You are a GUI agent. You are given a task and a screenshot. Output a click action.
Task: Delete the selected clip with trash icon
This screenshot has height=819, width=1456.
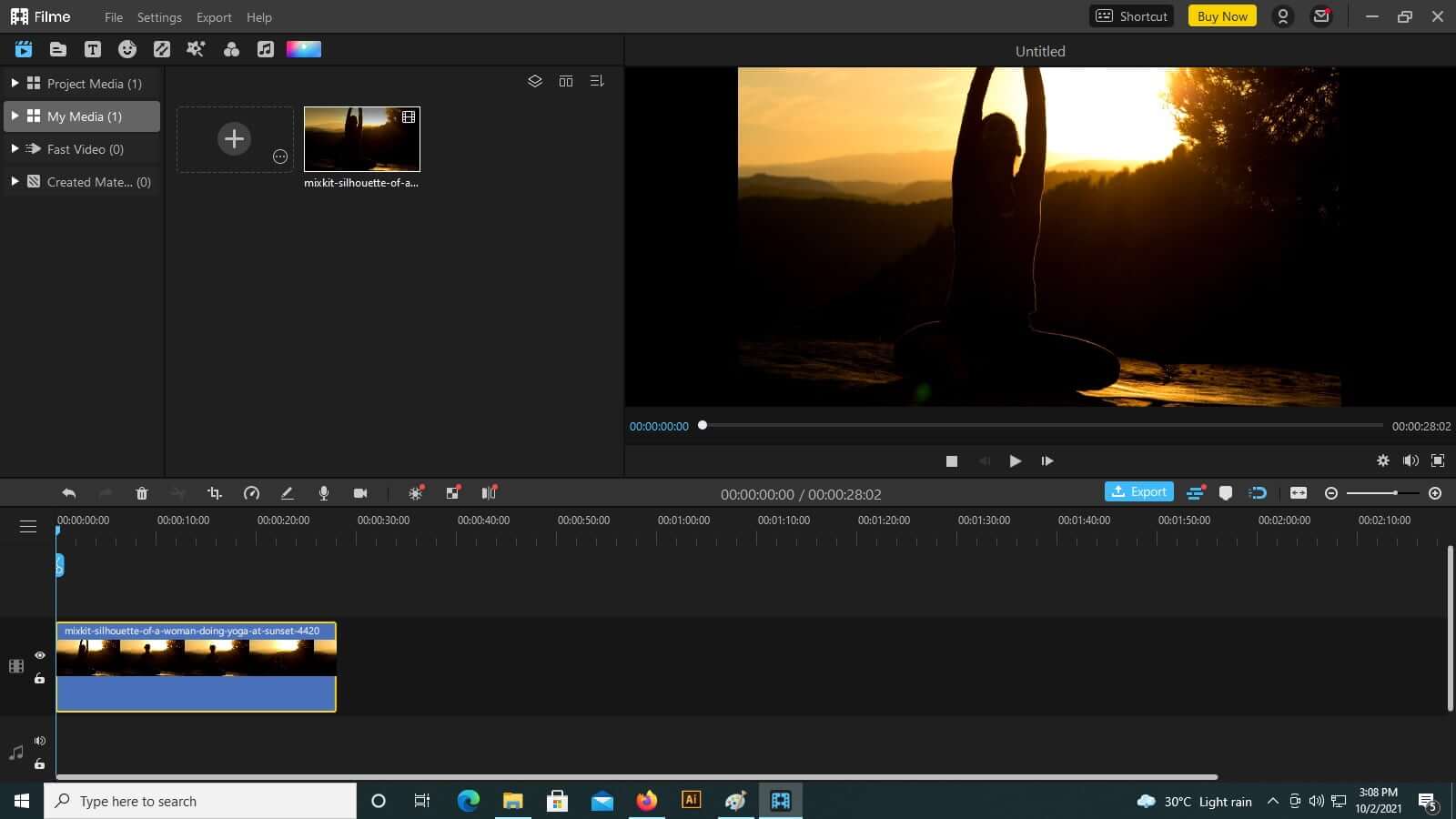click(142, 493)
